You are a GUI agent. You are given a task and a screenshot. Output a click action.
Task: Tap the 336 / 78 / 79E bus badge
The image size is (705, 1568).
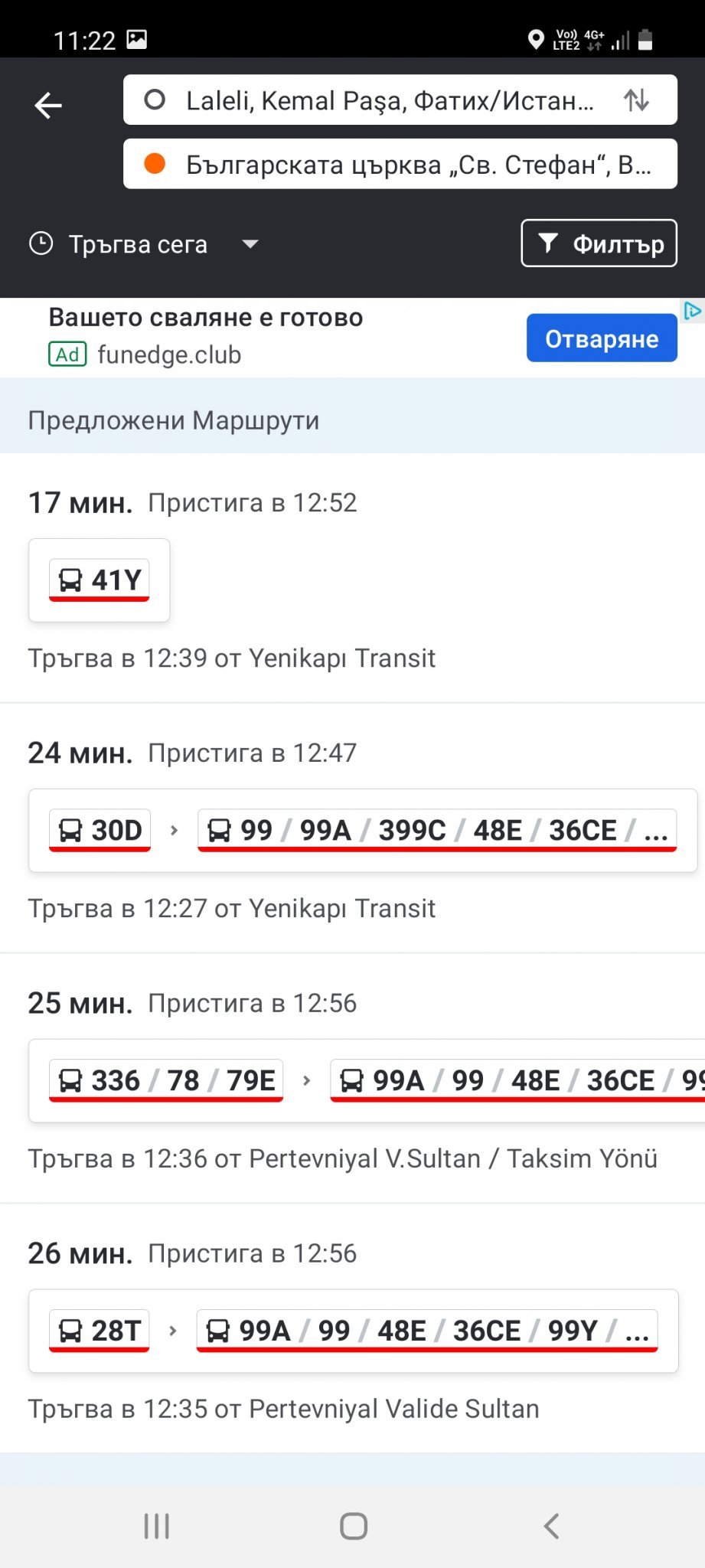(166, 1081)
